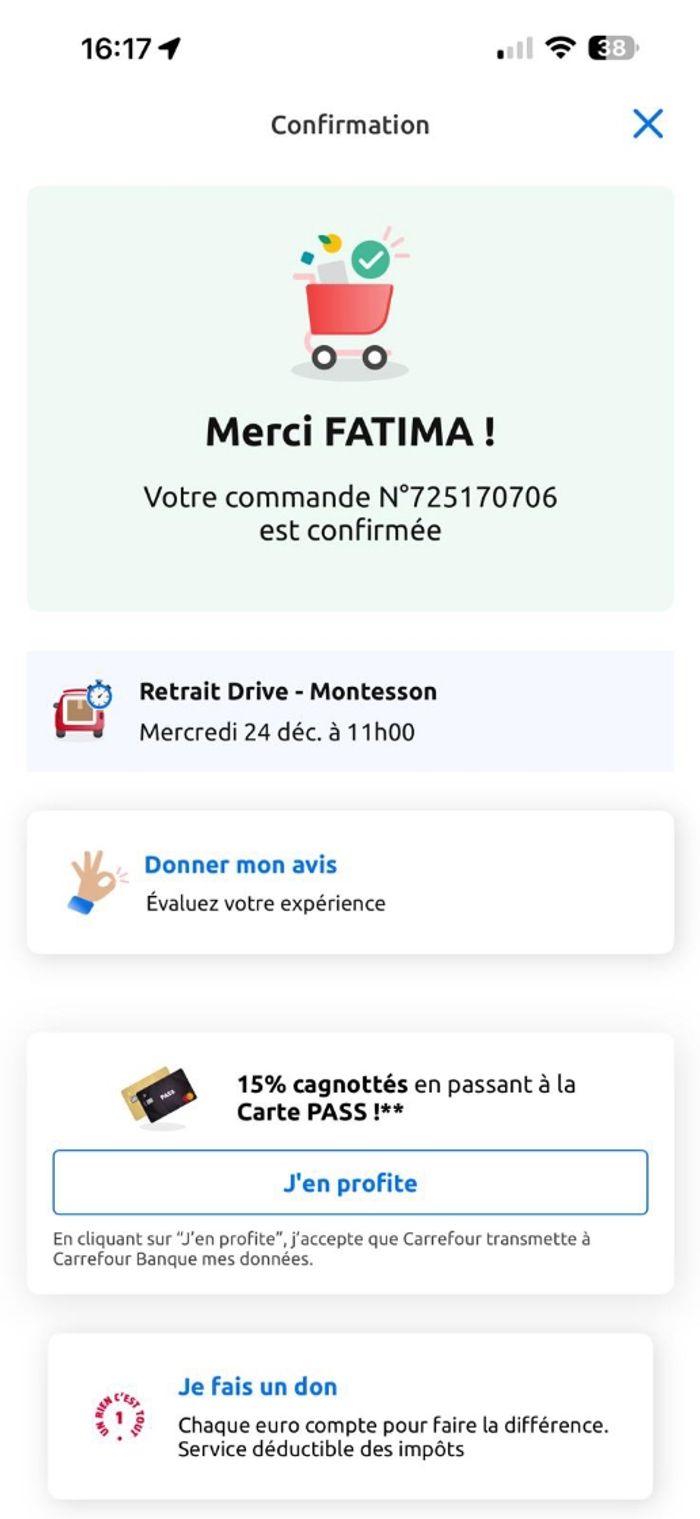The height and width of the screenshot is (1519, 700).
Task: Tap the battery indicator in status bar
Action: 612,48
